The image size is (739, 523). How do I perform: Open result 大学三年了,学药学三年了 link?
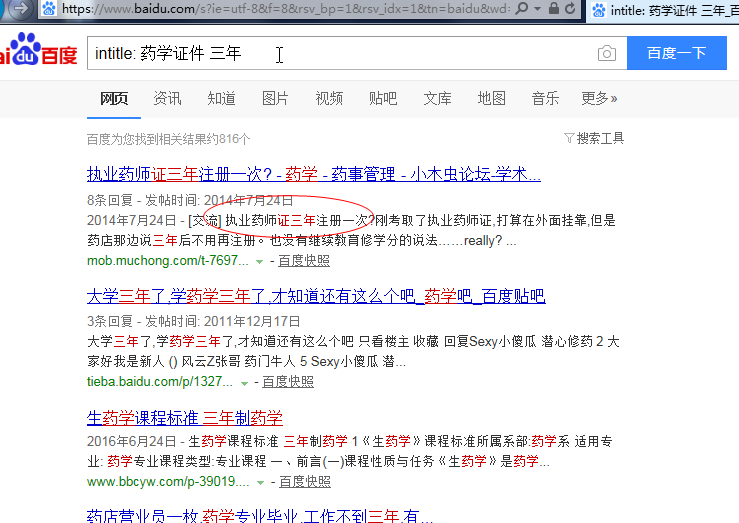pyautogui.click(x=316, y=296)
